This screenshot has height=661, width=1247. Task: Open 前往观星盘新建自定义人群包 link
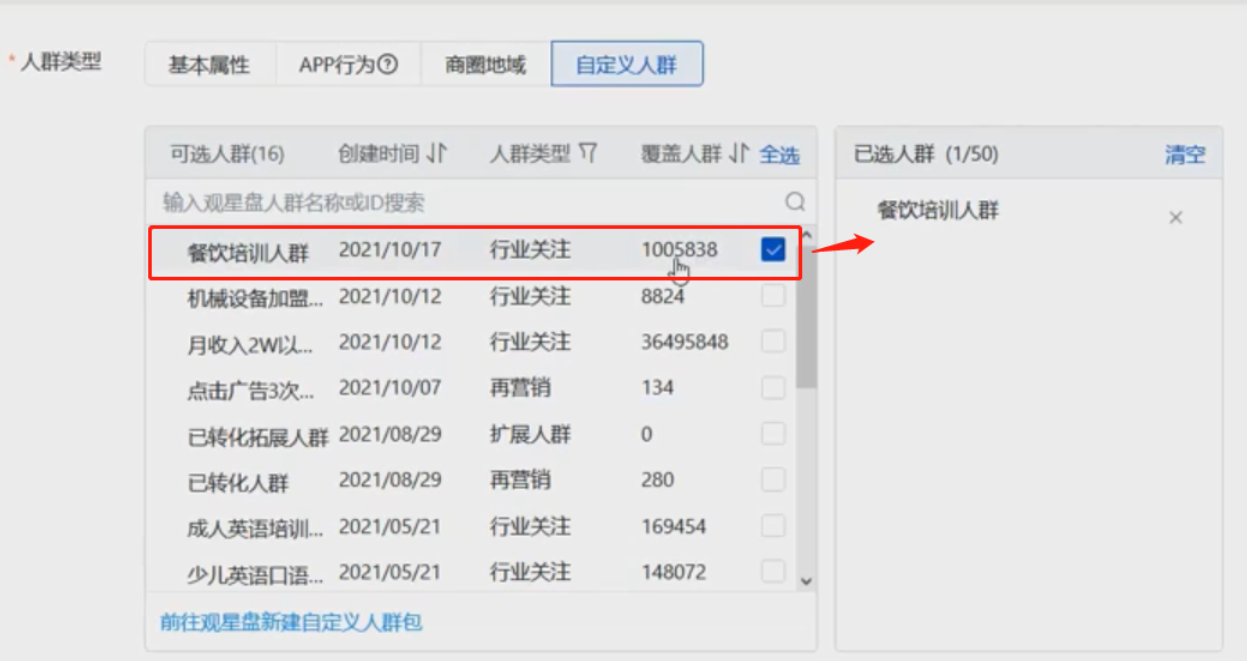(291, 622)
